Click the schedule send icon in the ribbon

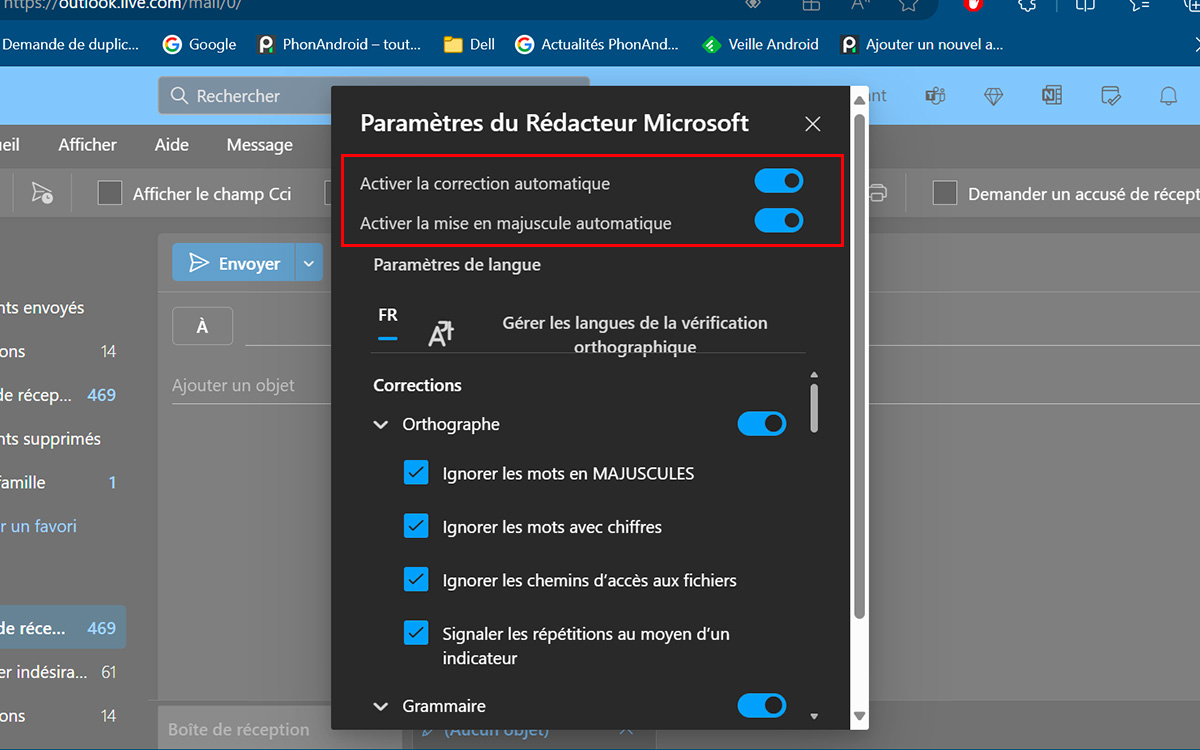(x=42, y=193)
